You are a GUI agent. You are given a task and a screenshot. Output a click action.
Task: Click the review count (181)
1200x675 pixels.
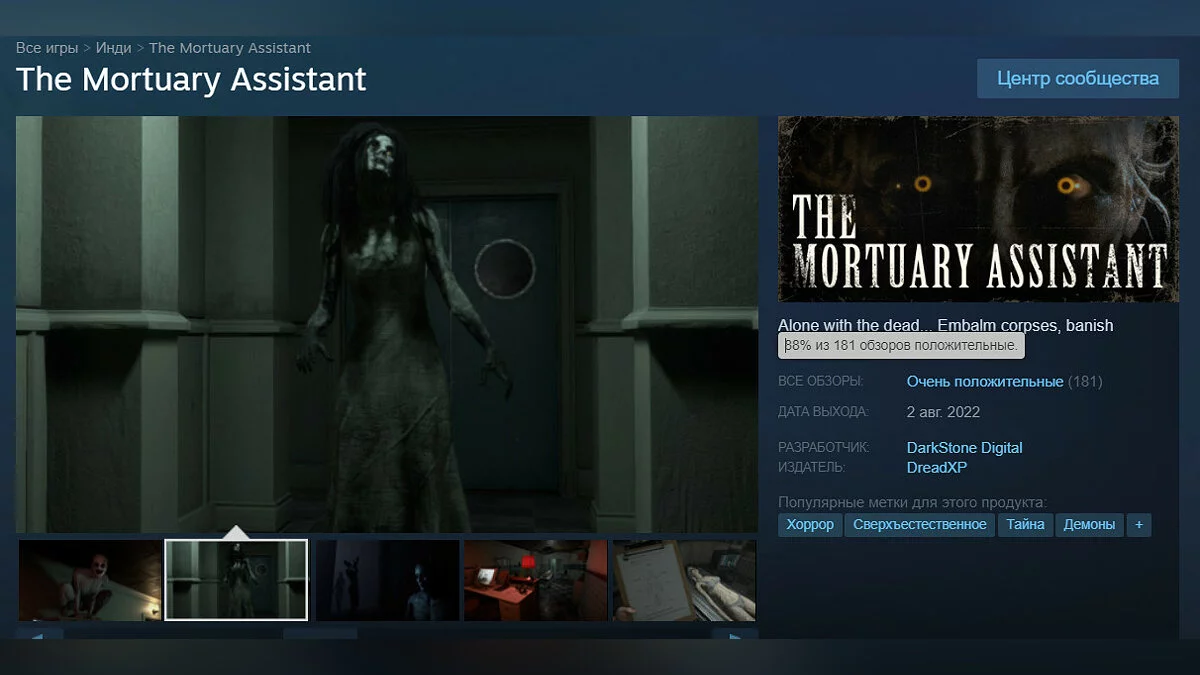coord(1085,382)
